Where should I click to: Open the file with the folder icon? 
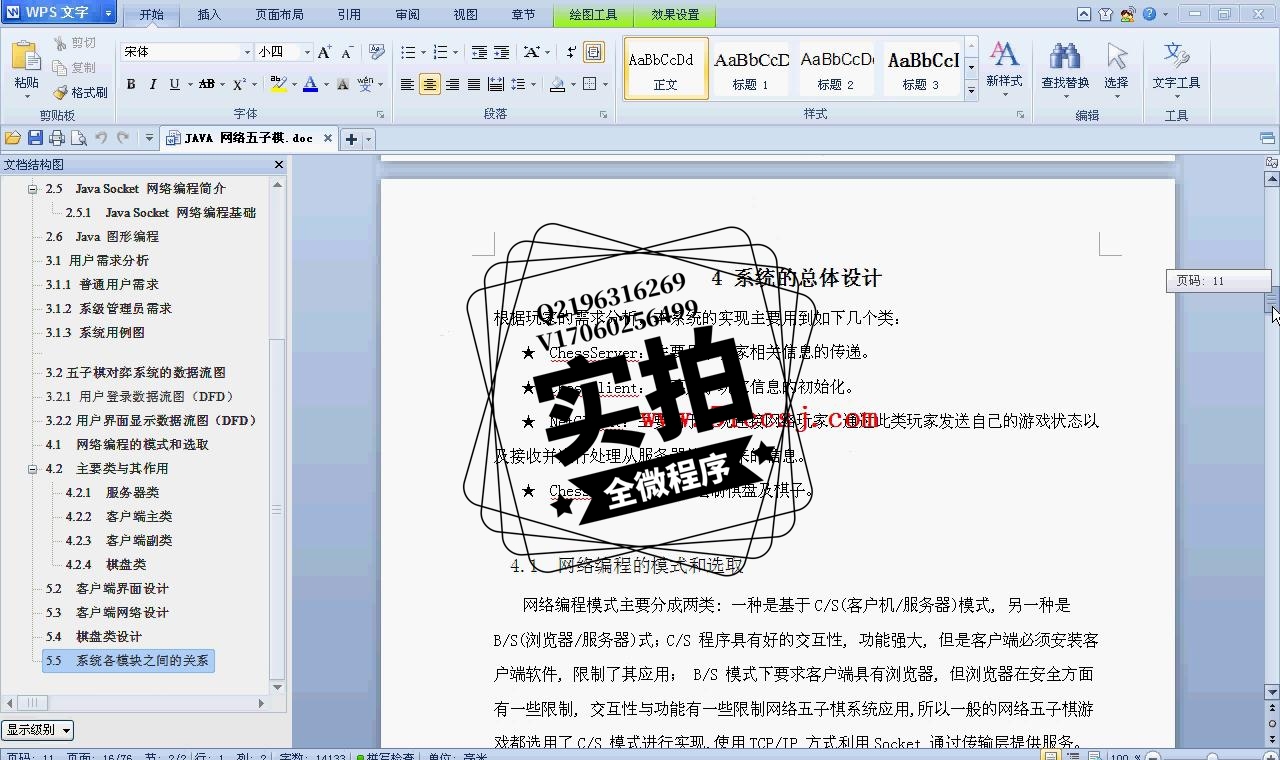(13, 138)
